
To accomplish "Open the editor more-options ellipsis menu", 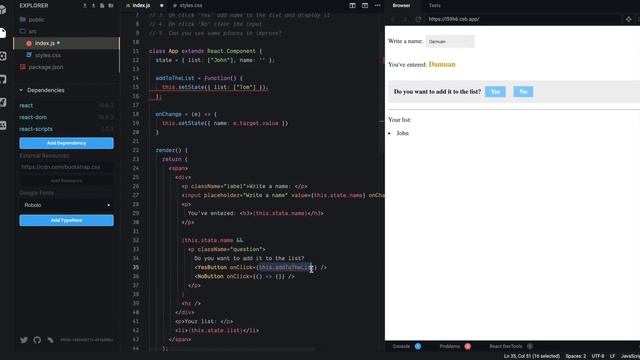I will 378,6.
